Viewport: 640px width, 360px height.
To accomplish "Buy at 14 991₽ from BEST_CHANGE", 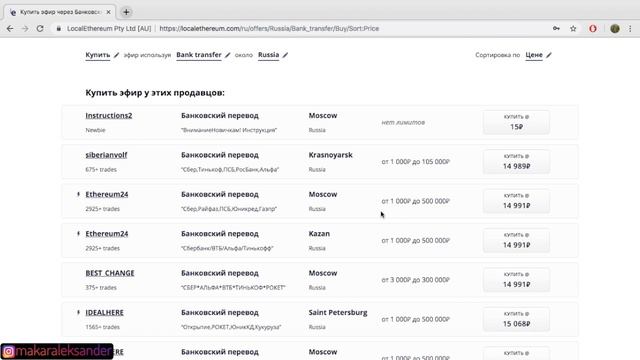I will (516, 280).
